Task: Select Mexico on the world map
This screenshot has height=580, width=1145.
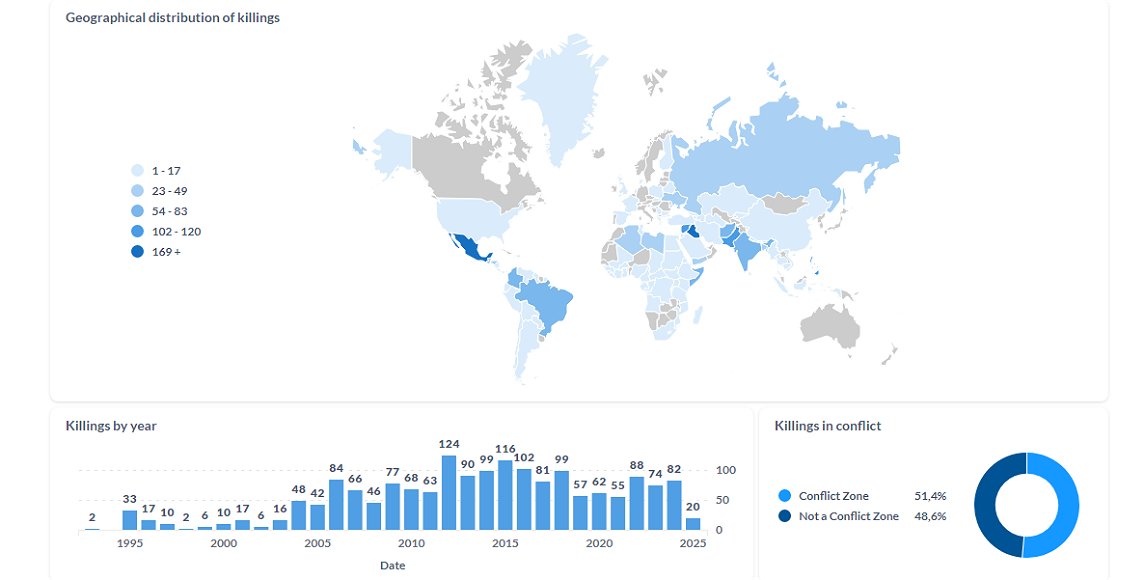Action: click(471, 248)
